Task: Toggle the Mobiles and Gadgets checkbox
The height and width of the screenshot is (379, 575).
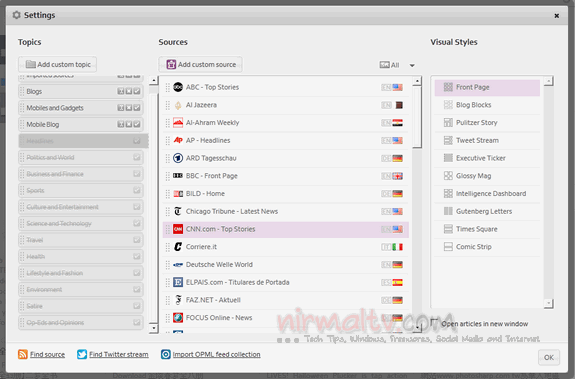Action: pos(137,108)
